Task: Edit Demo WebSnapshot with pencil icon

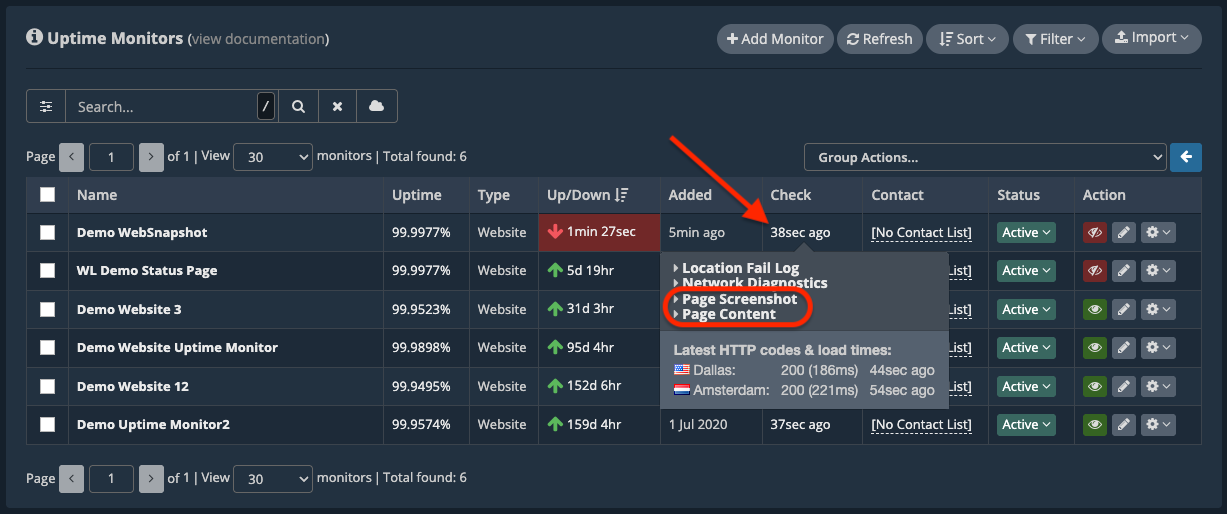Action: [1124, 232]
